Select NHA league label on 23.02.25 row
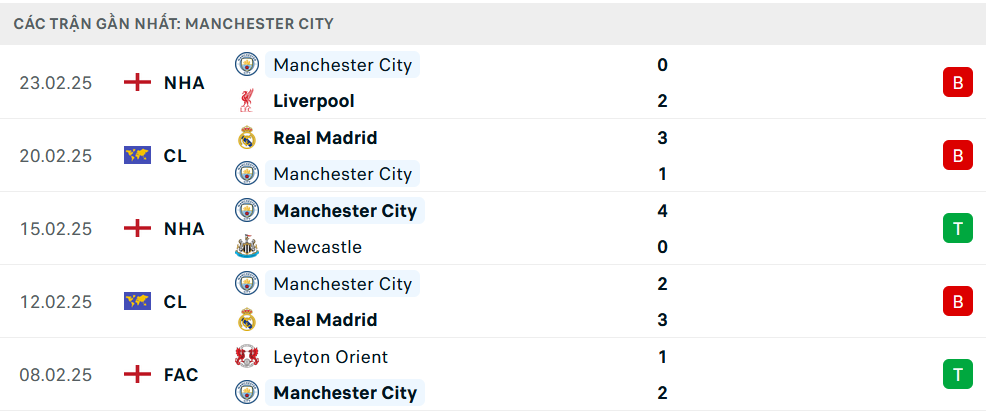986x413 pixels. tap(184, 83)
